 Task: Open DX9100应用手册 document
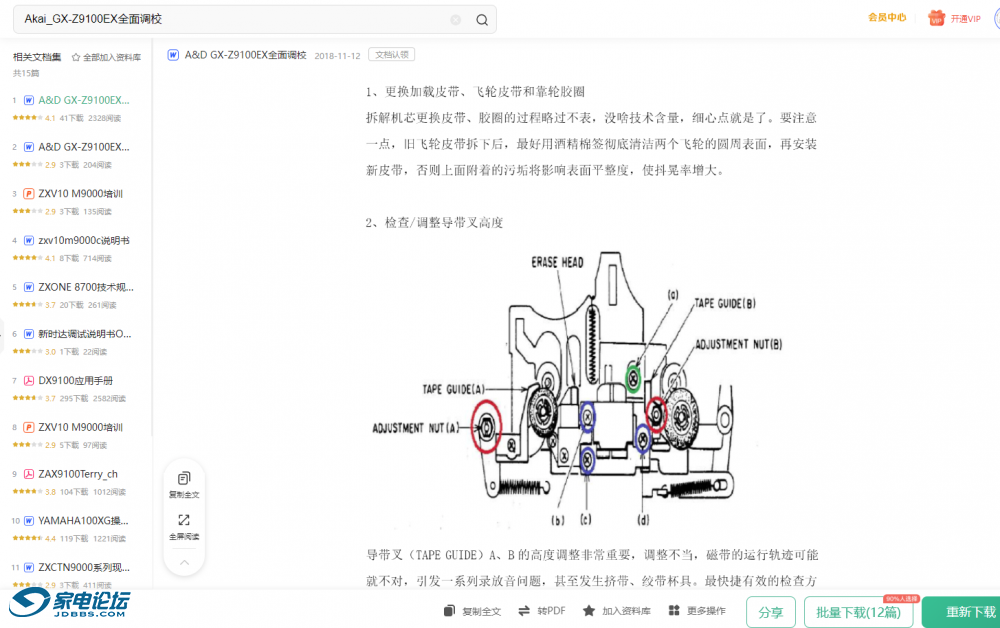click(75, 381)
